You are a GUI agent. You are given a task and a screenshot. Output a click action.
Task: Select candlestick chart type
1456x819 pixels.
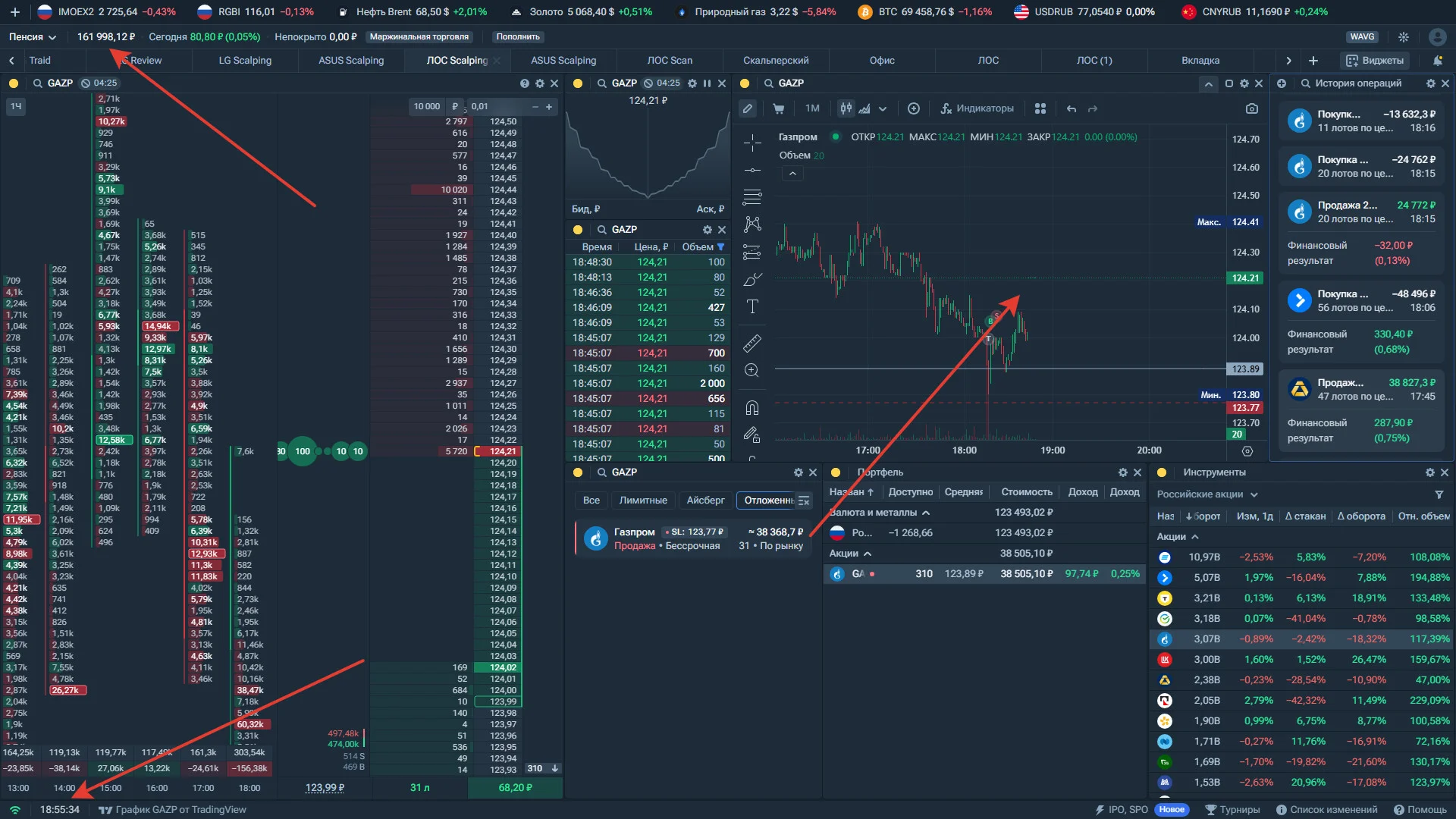point(846,108)
